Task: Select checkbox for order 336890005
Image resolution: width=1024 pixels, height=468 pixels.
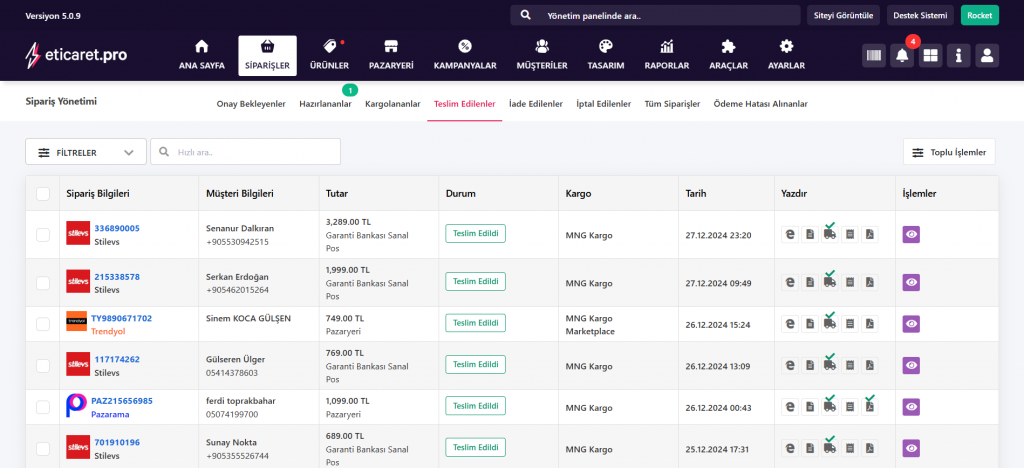Action: 42,235
